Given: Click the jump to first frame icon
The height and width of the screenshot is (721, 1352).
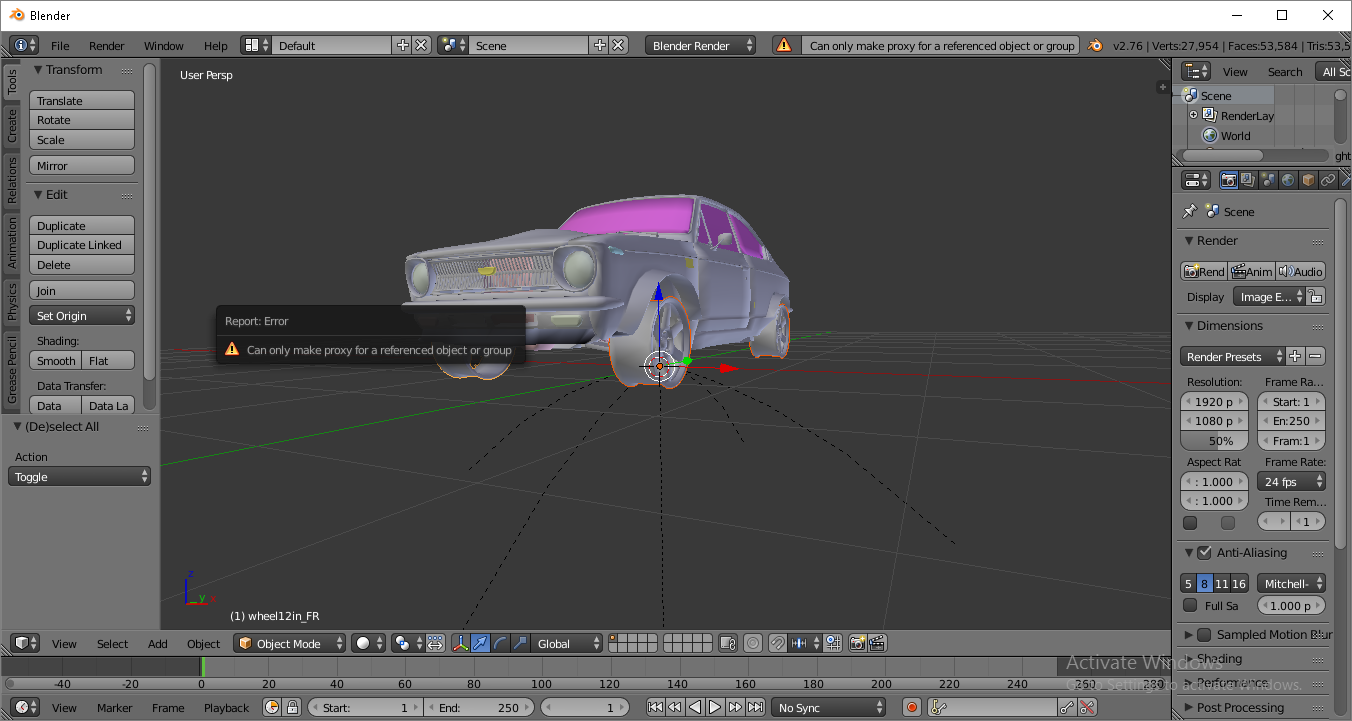Looking at the screenshot, I should [655, 708].
